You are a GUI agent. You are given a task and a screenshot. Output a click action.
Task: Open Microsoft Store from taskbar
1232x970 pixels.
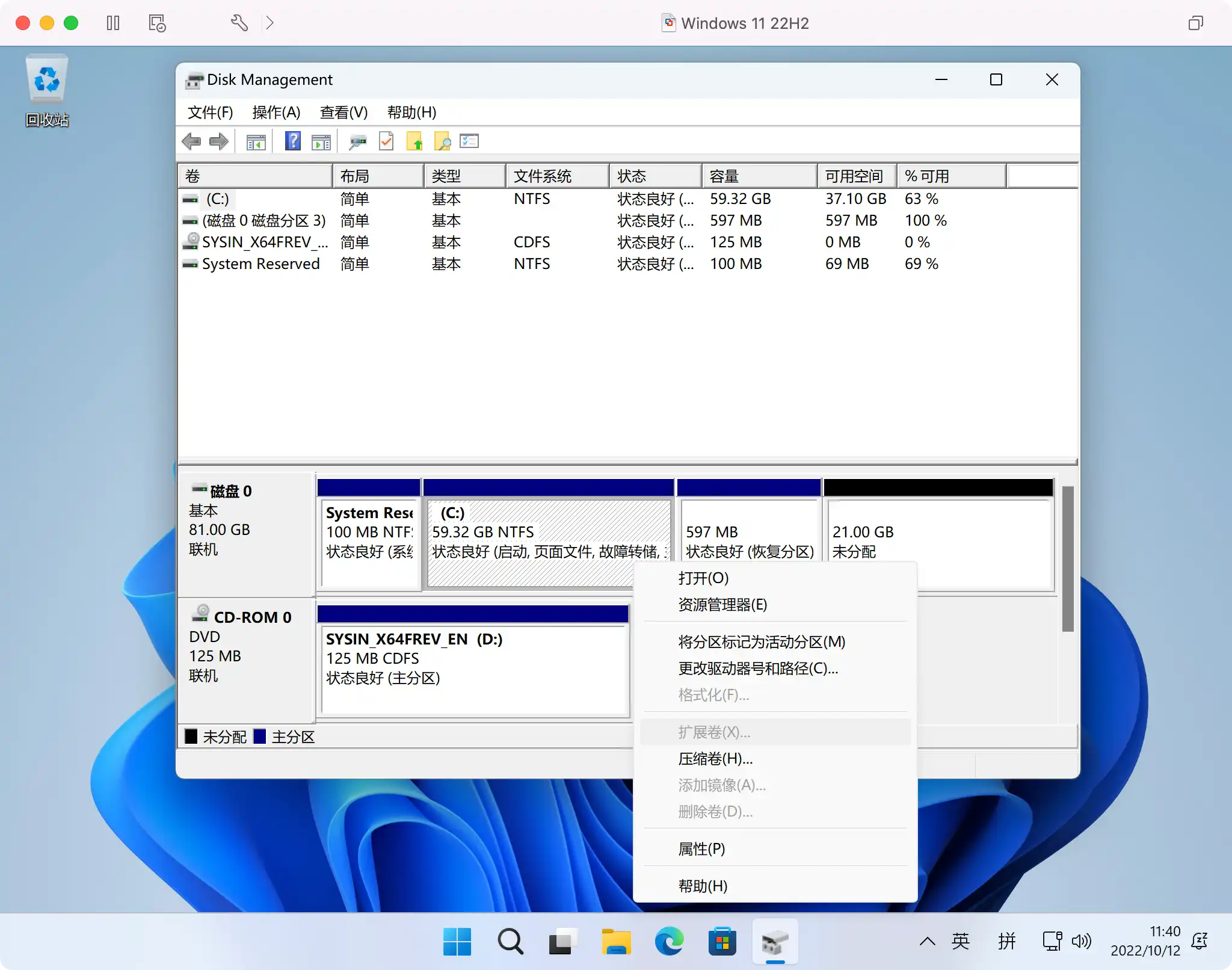pyautogui.click(x=722, y=942)
